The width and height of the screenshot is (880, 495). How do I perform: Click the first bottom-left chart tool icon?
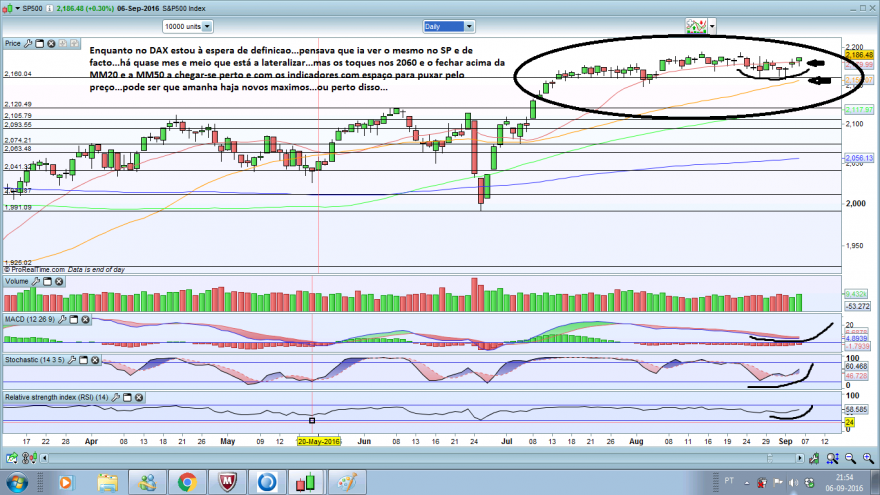pos(11,459)
